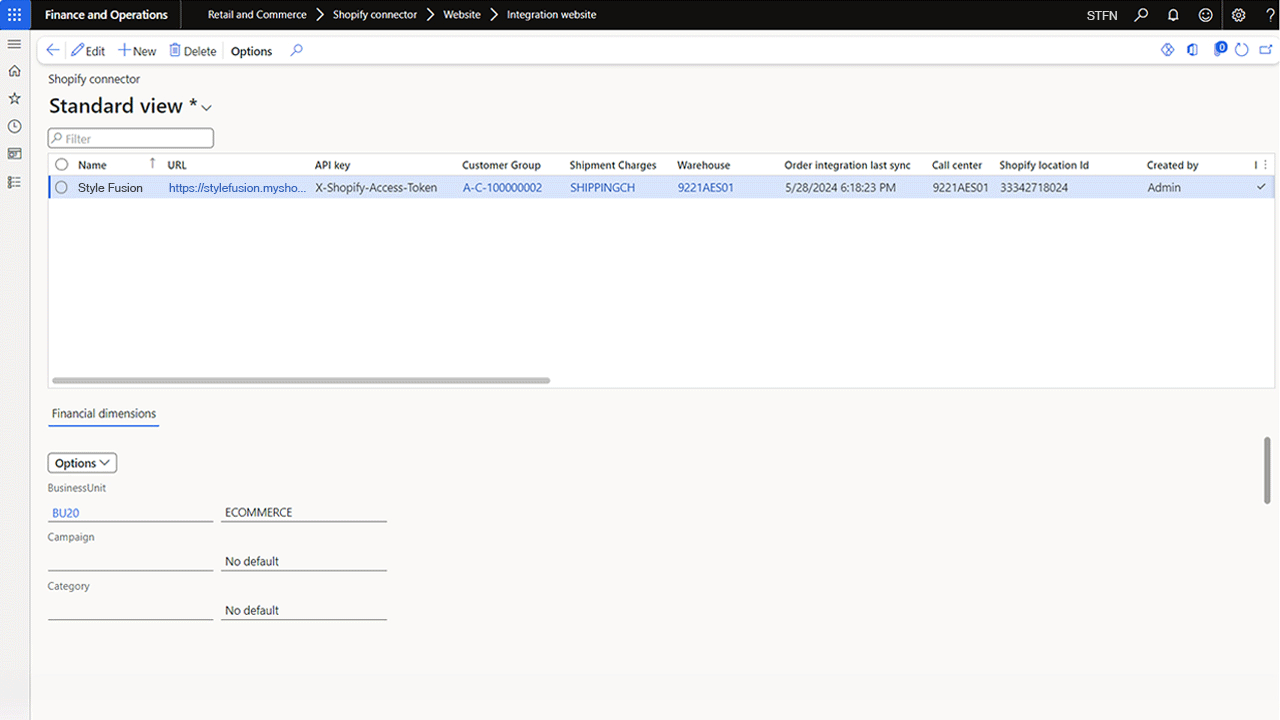Open Favorites star in the sidebar
Screen dimensions: 1280x720
pyautogui.click(x=14, y=99)
